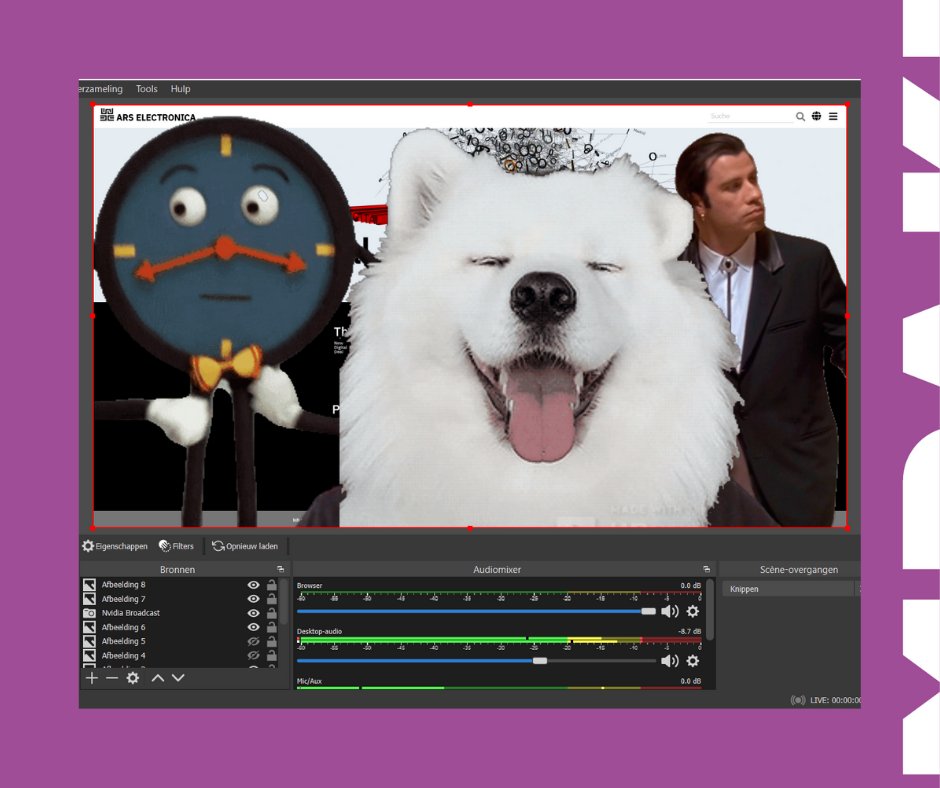
Task: Click the Suche search field in preview
Action: pyautogui.click(x=750, y=116)
